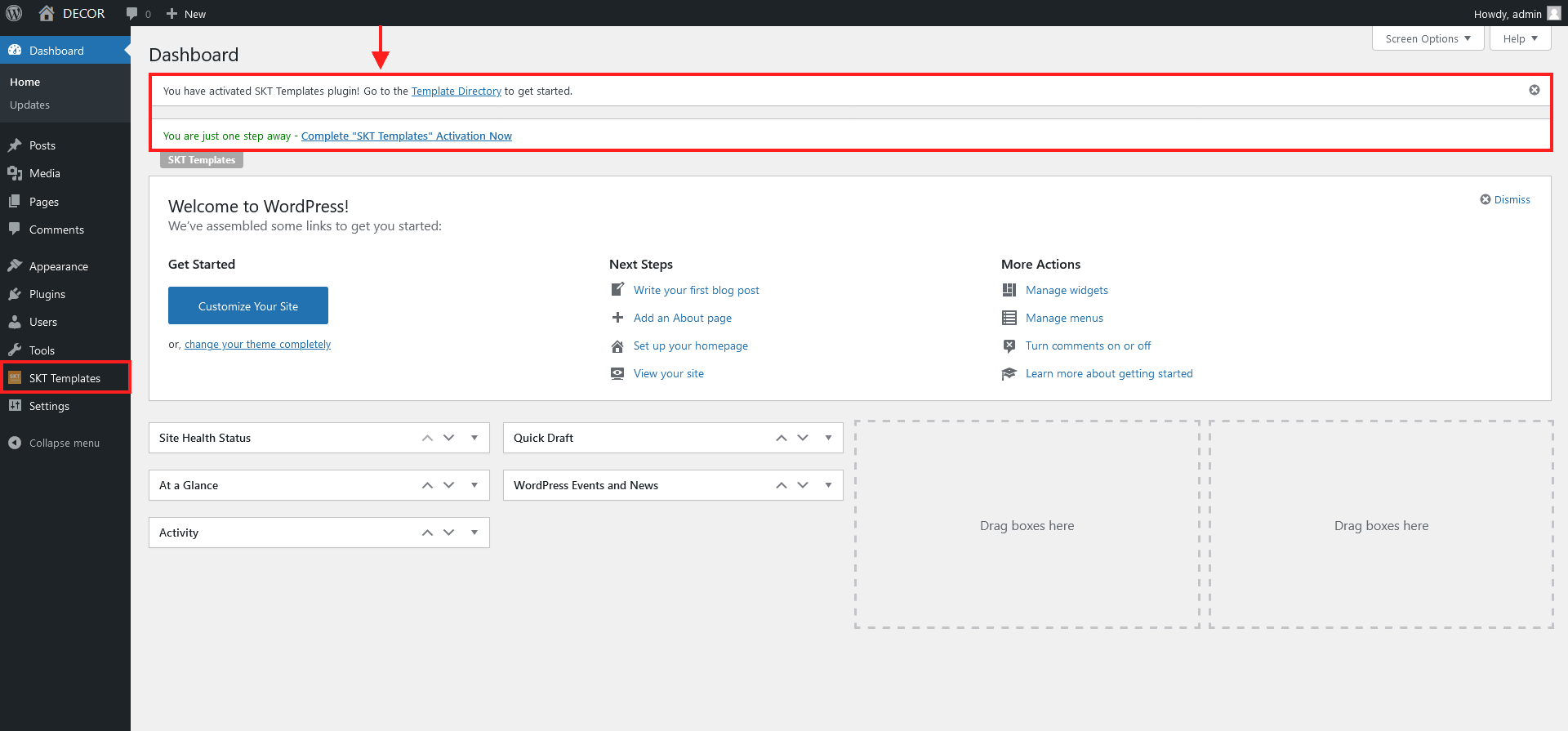Expand the Screen Options dropdown
1568x731 pixels.
click(x=1428, y=38)
